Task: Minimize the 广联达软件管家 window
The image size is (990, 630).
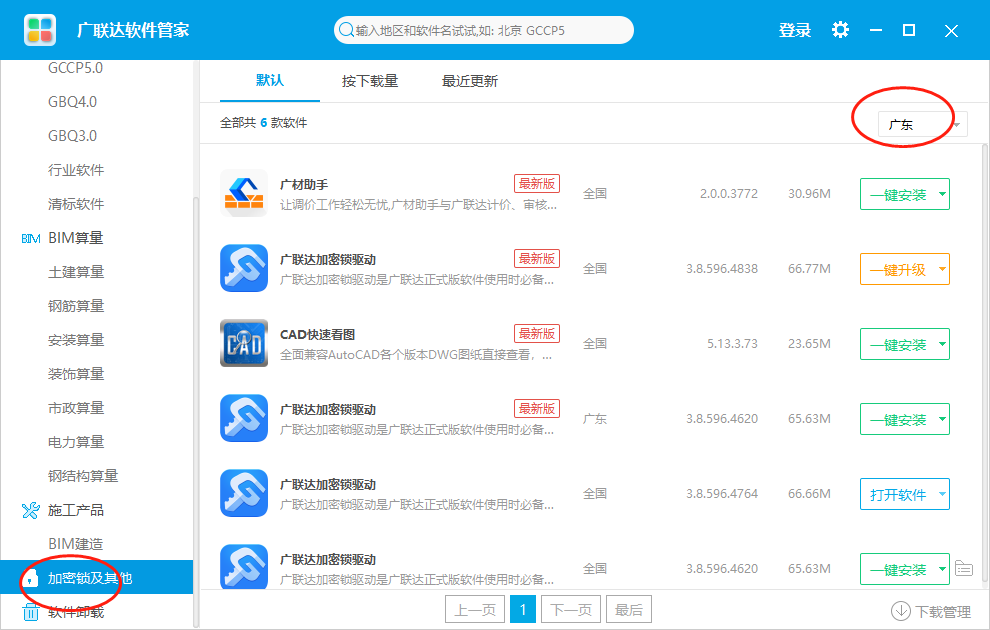Action: point(876,30)
